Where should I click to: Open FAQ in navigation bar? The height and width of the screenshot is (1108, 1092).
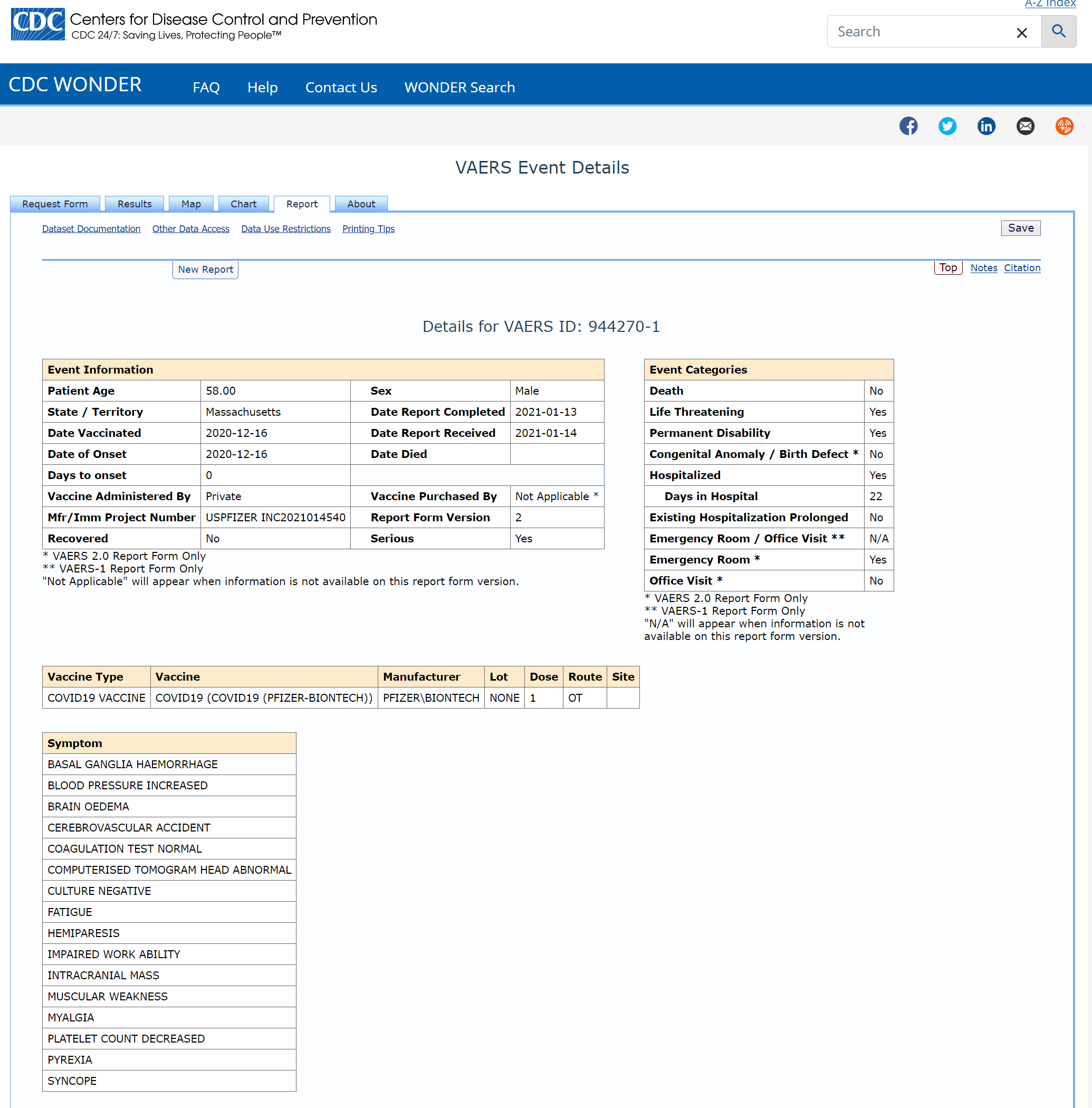(206, 87)
